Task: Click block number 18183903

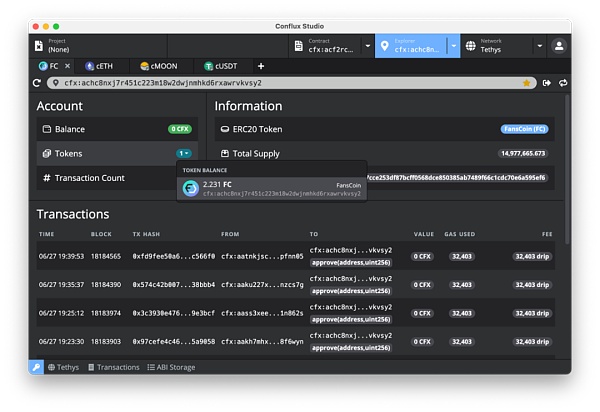Action: (106, 341)
